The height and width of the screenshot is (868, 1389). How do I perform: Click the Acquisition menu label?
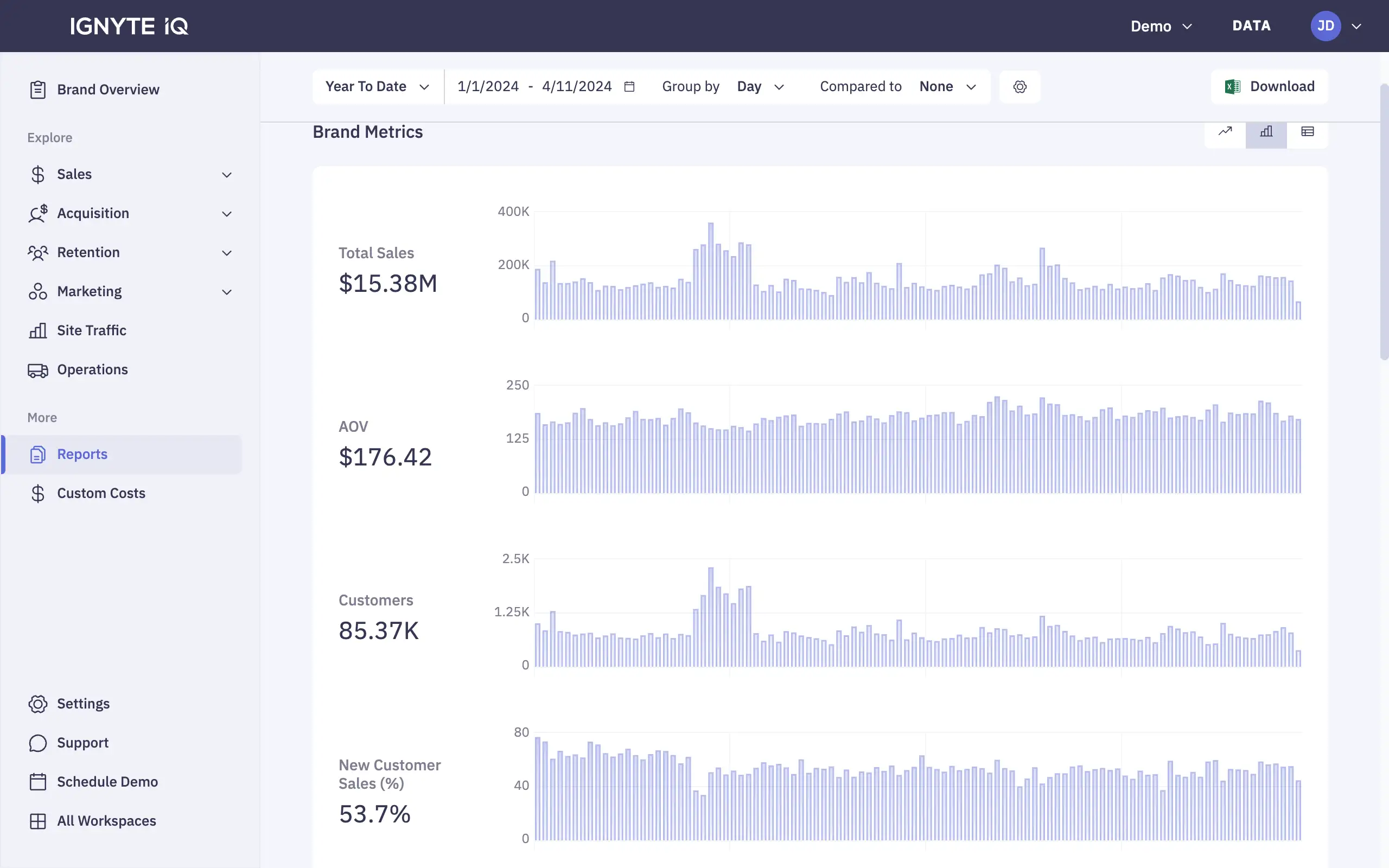point(93,213)
